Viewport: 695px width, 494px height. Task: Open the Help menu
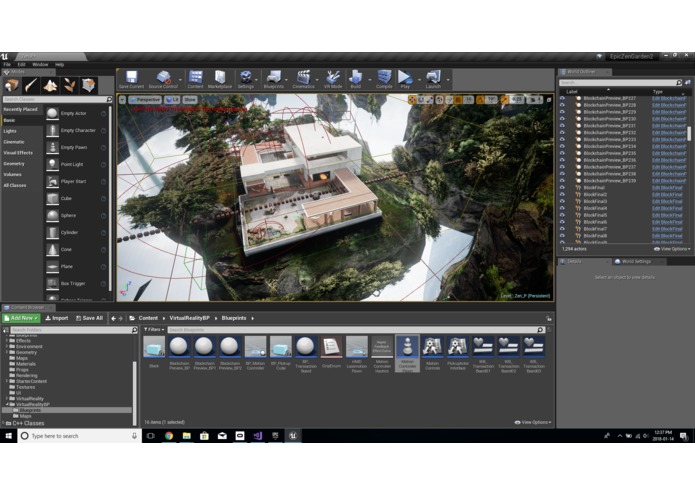(59, 65)
